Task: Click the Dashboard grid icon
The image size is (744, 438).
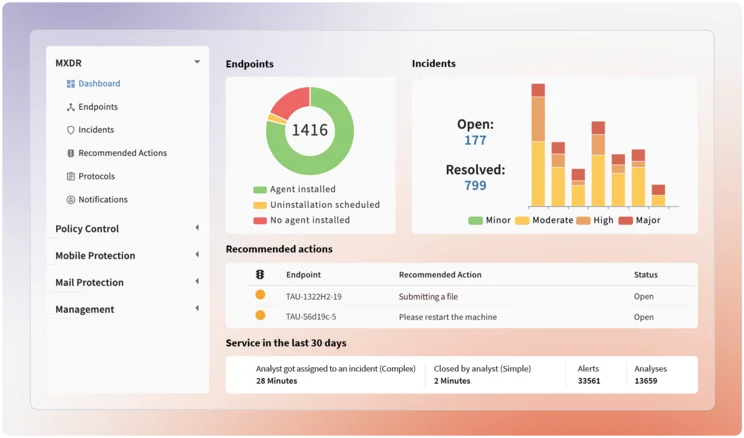Action: click(71, 84)
